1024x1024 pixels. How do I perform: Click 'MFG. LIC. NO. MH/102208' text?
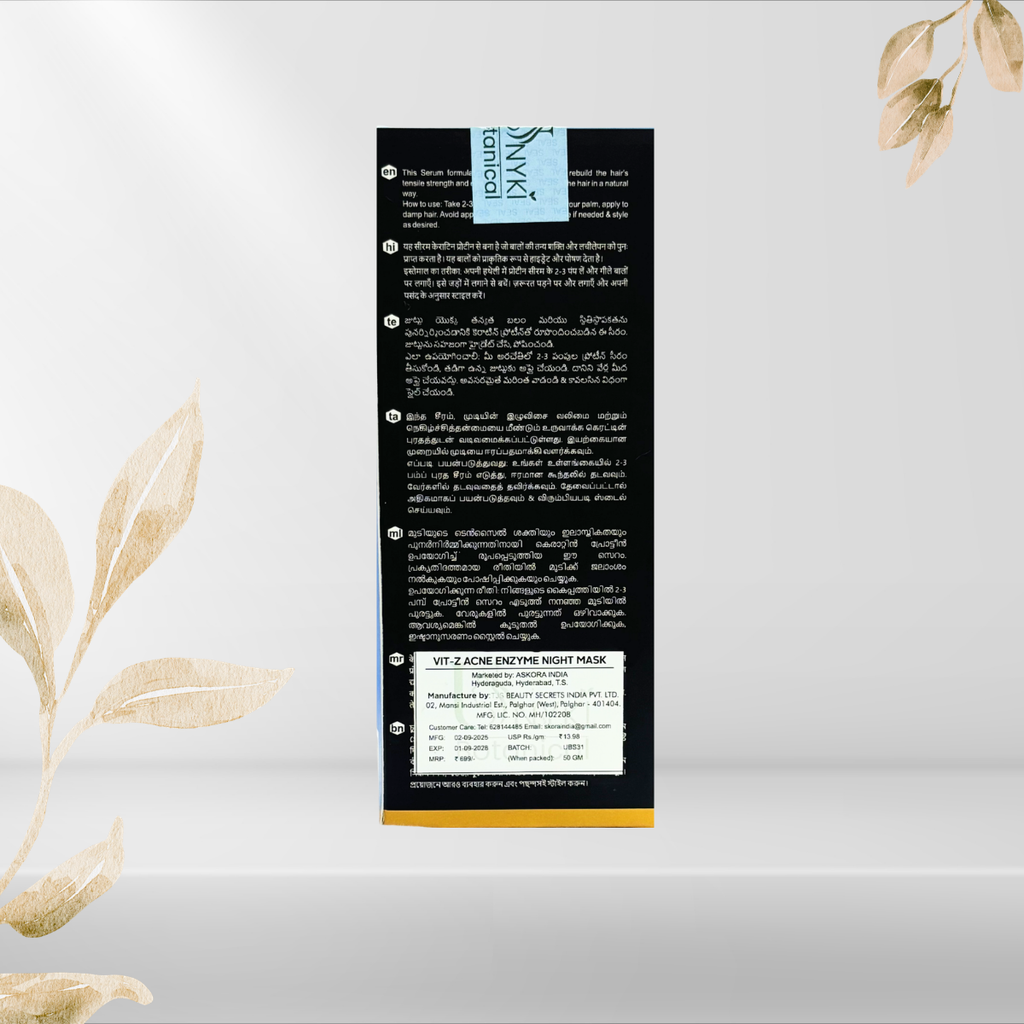(x=523, y=714)
